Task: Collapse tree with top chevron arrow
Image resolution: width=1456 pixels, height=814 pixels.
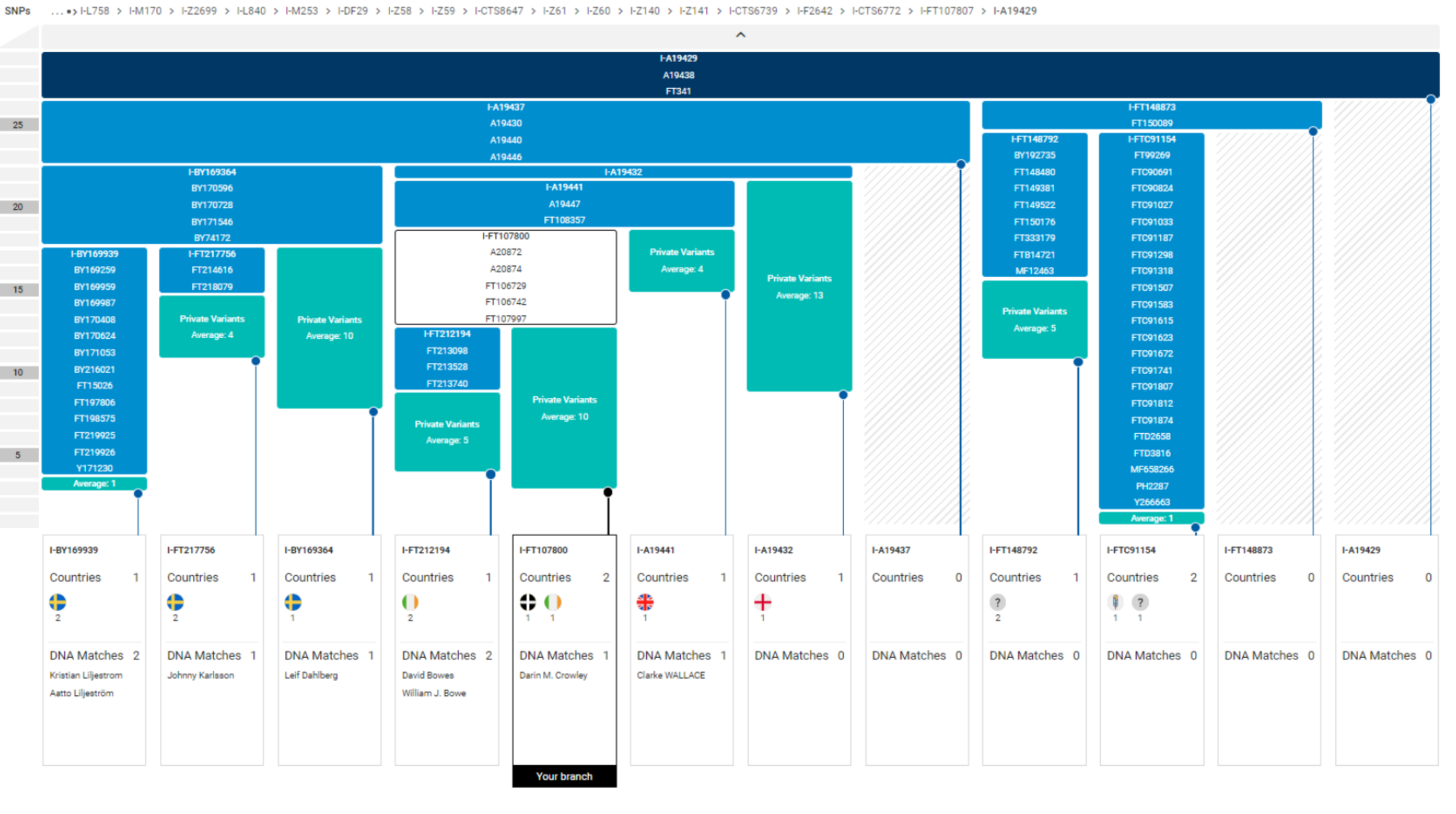Action: pos(740,35)
